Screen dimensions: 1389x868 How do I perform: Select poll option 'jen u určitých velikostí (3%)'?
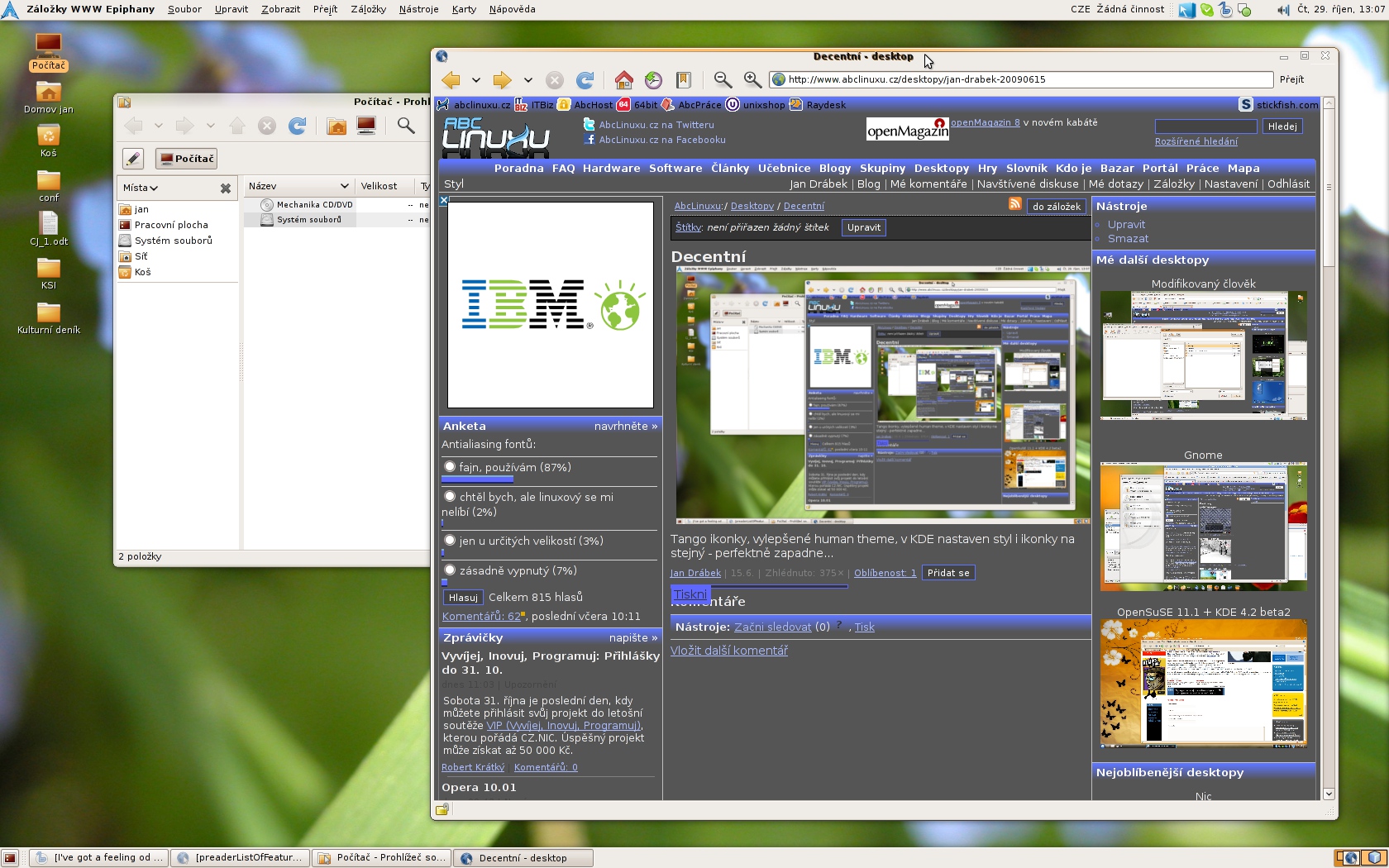point(450,541)
